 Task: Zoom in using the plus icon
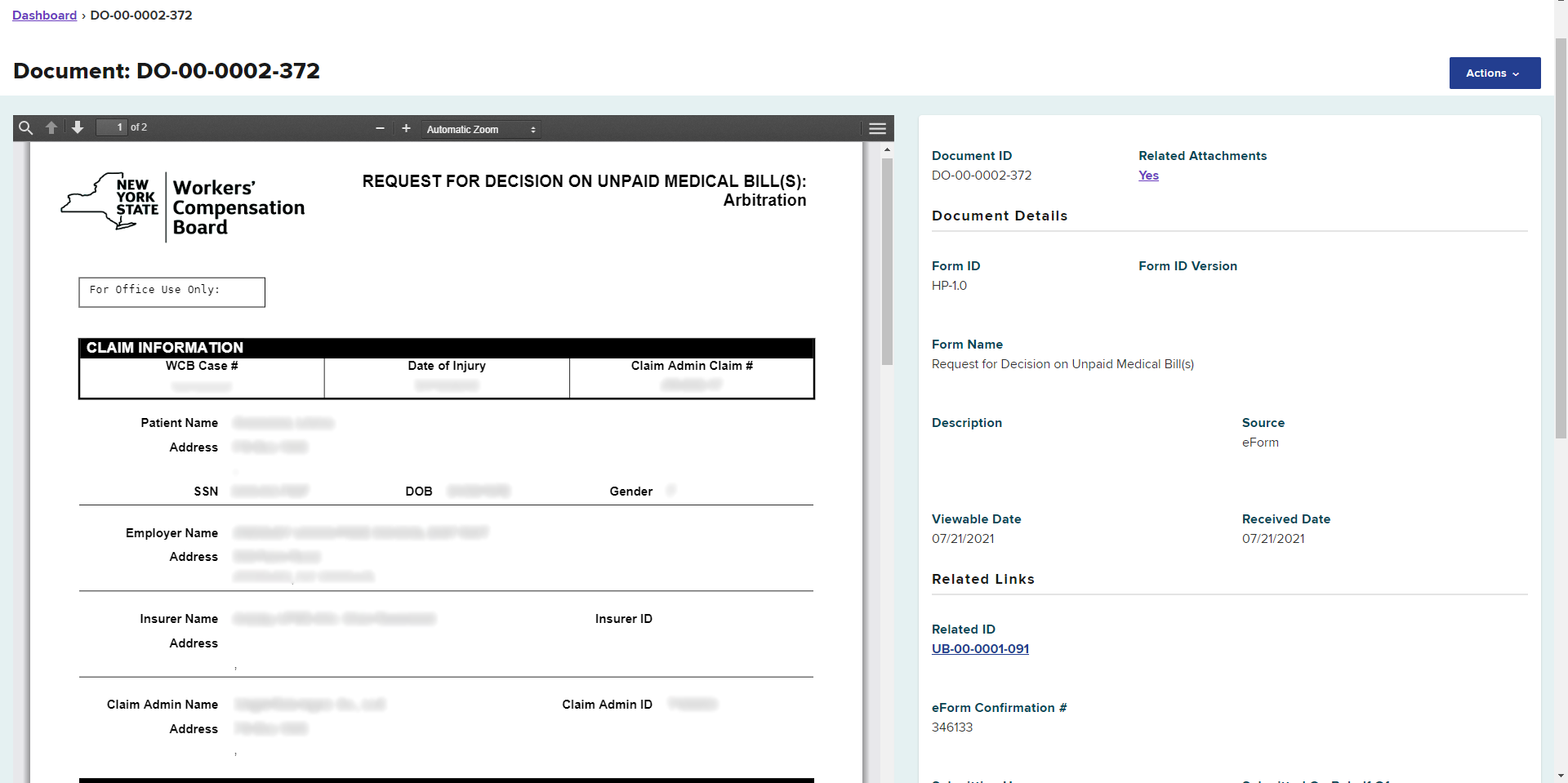[x=406, y=129]
